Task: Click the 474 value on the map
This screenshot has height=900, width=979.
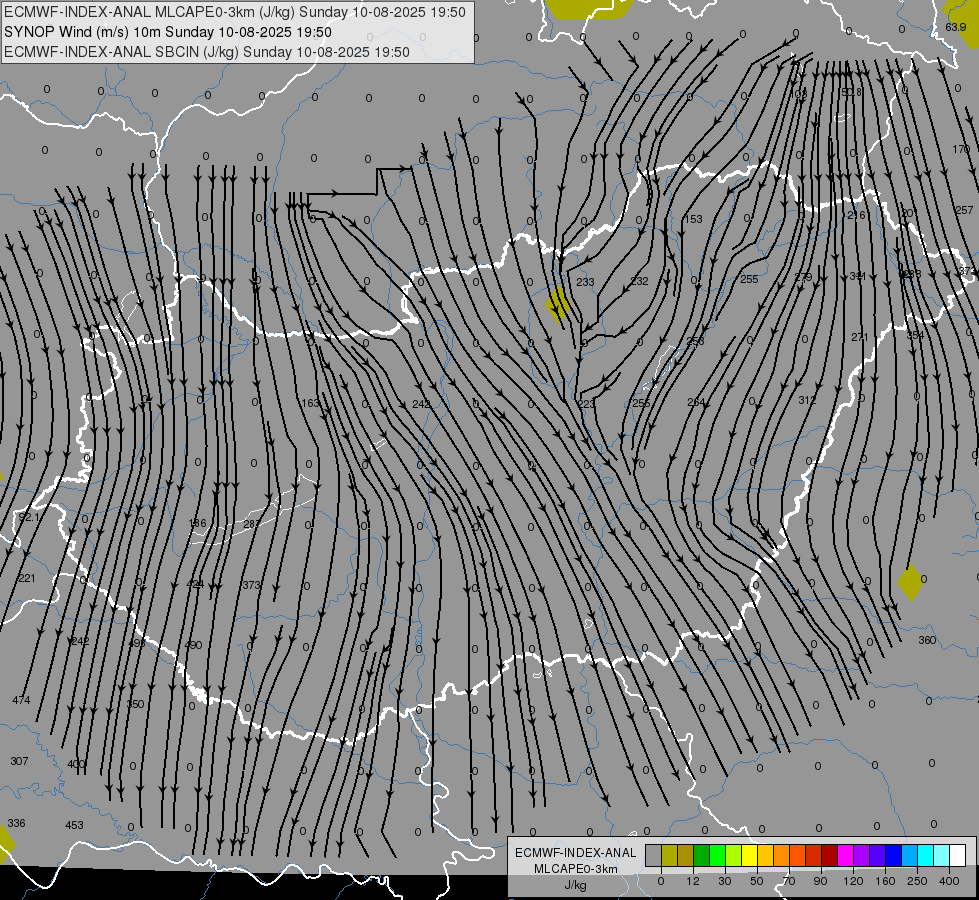Action: click(x=21, y=700)
